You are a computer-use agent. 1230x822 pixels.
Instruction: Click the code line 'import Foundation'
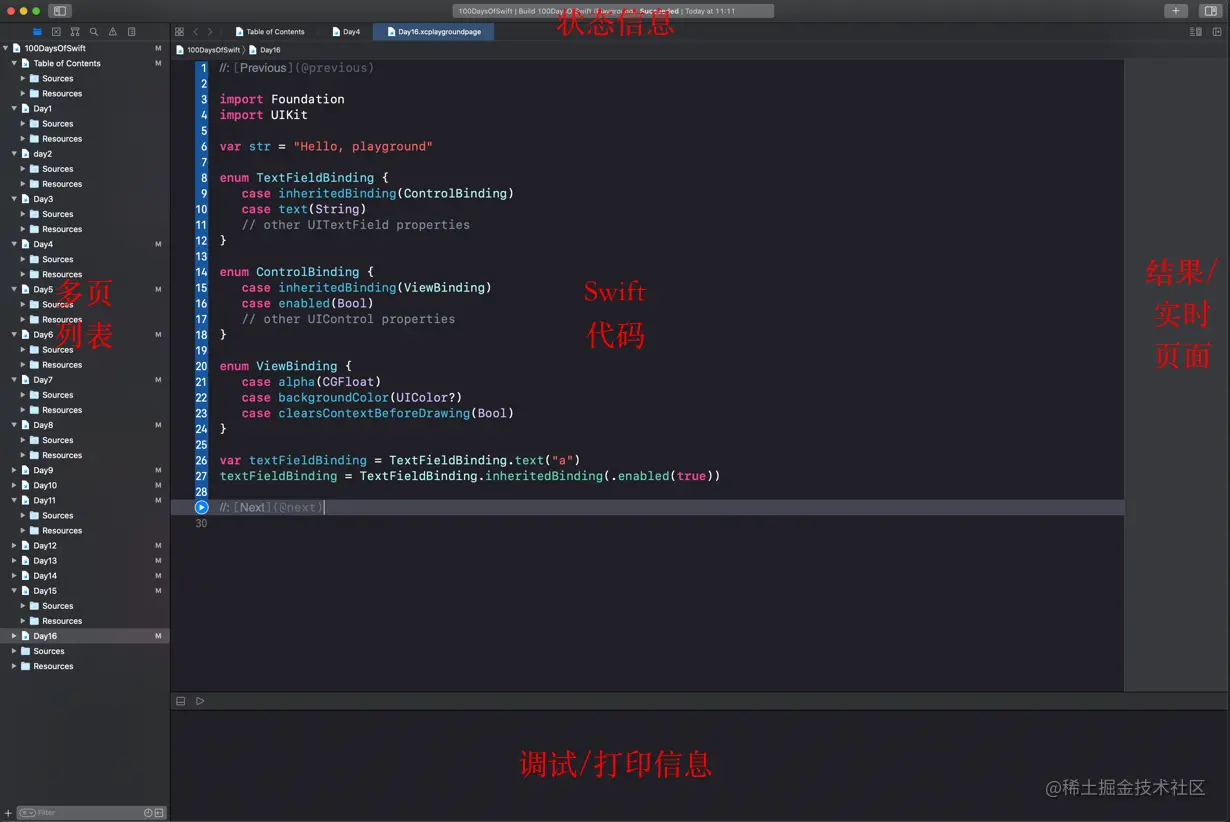[282, 99]
